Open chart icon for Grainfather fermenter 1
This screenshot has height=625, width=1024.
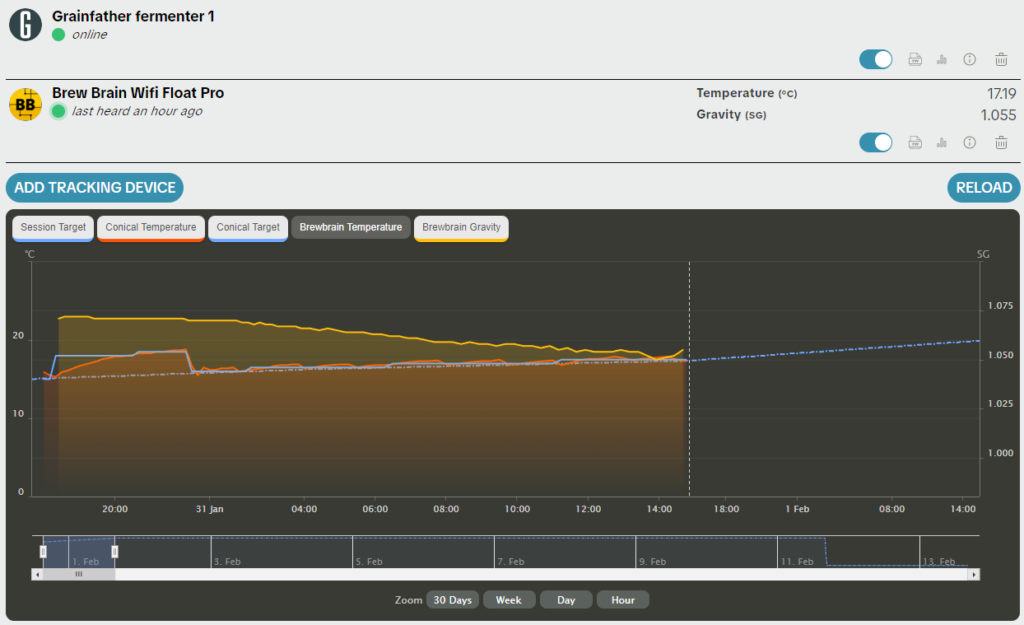[941, 60]
